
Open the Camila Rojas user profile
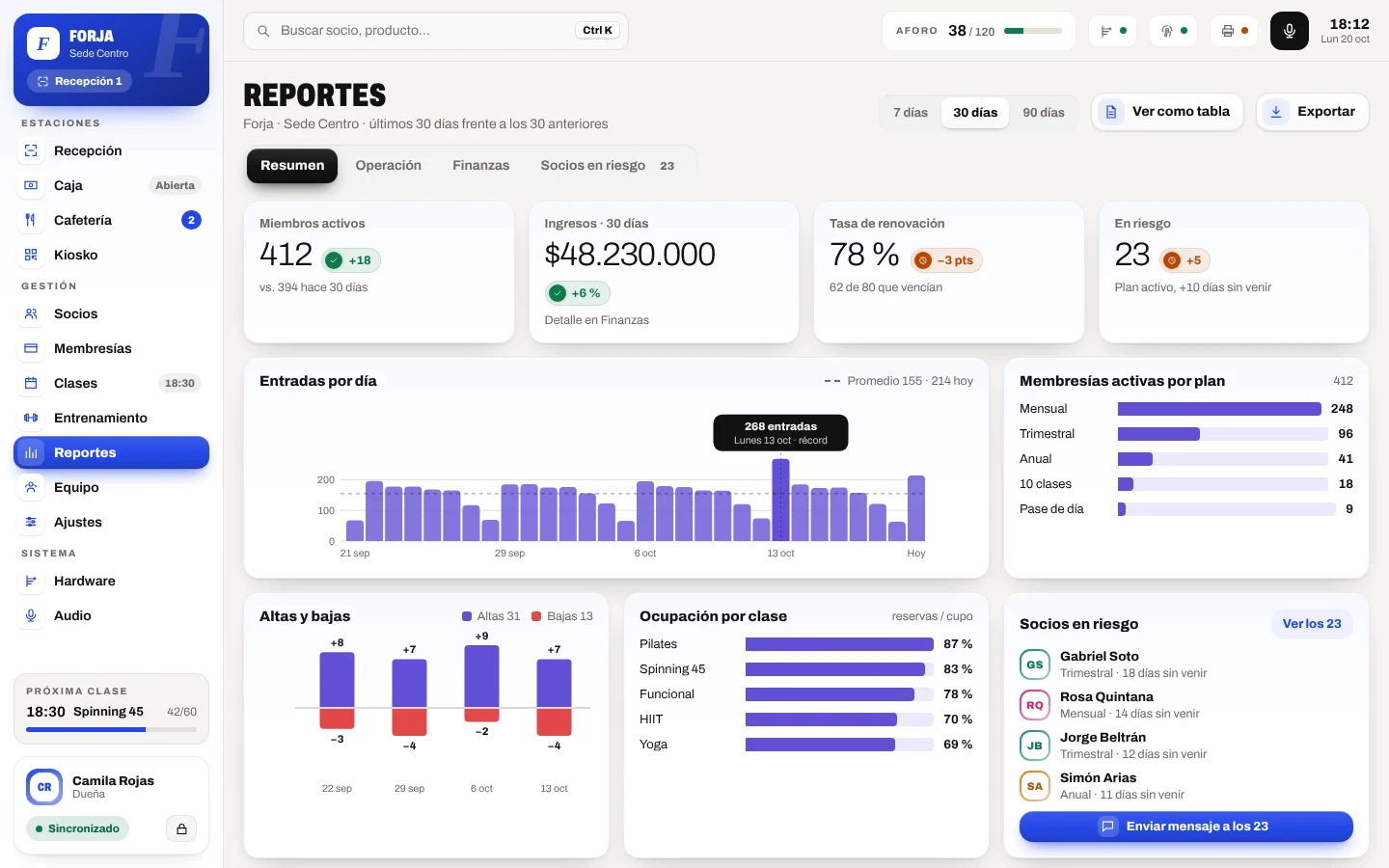[x=111, y=787]
